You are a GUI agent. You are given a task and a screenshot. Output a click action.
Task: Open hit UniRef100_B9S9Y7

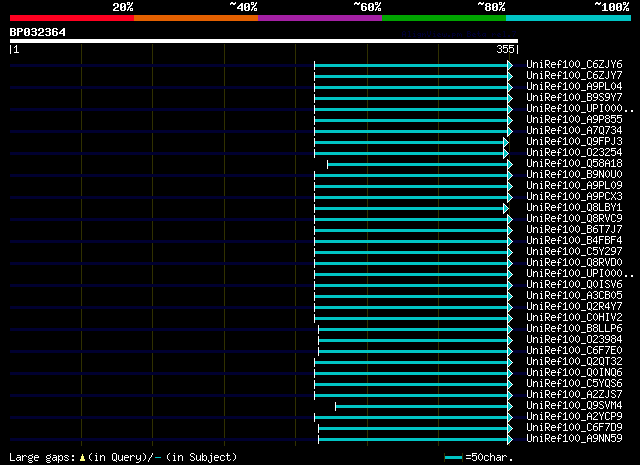point(574,98)
